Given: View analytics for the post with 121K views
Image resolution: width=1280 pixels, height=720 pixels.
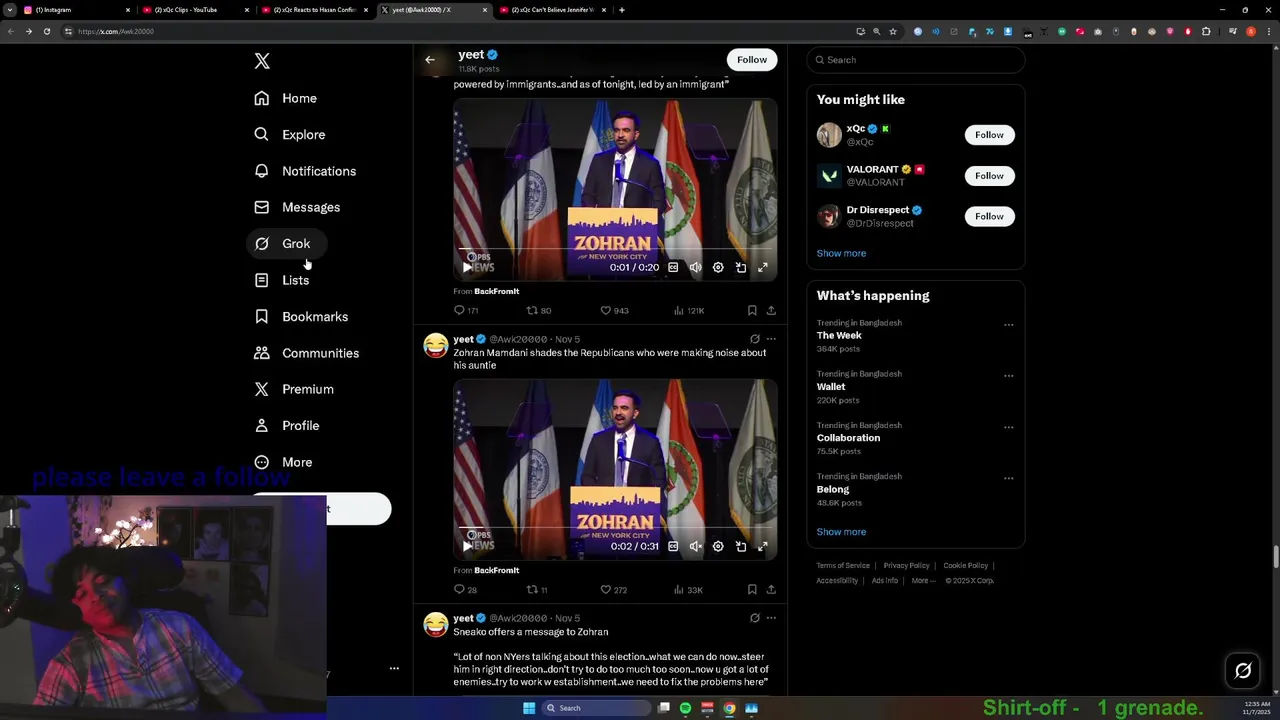Looking at the screenshot, I should pos(689,310).
